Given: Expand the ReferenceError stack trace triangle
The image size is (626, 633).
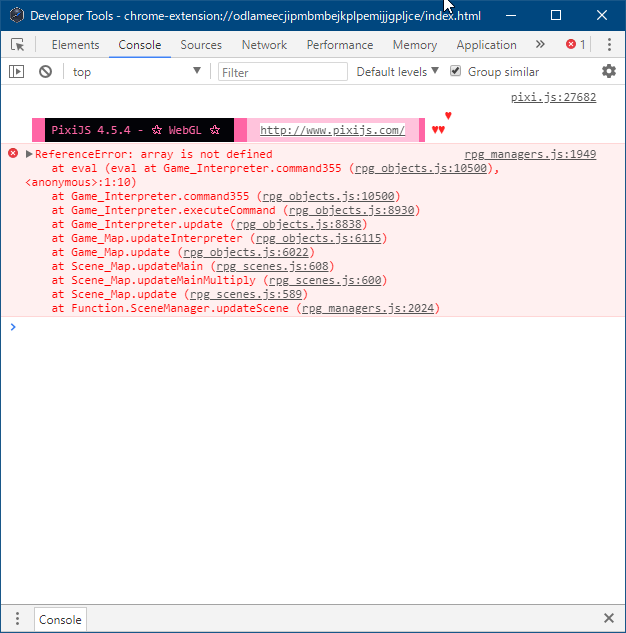Looking at the screenshot, I should point(29,154).
